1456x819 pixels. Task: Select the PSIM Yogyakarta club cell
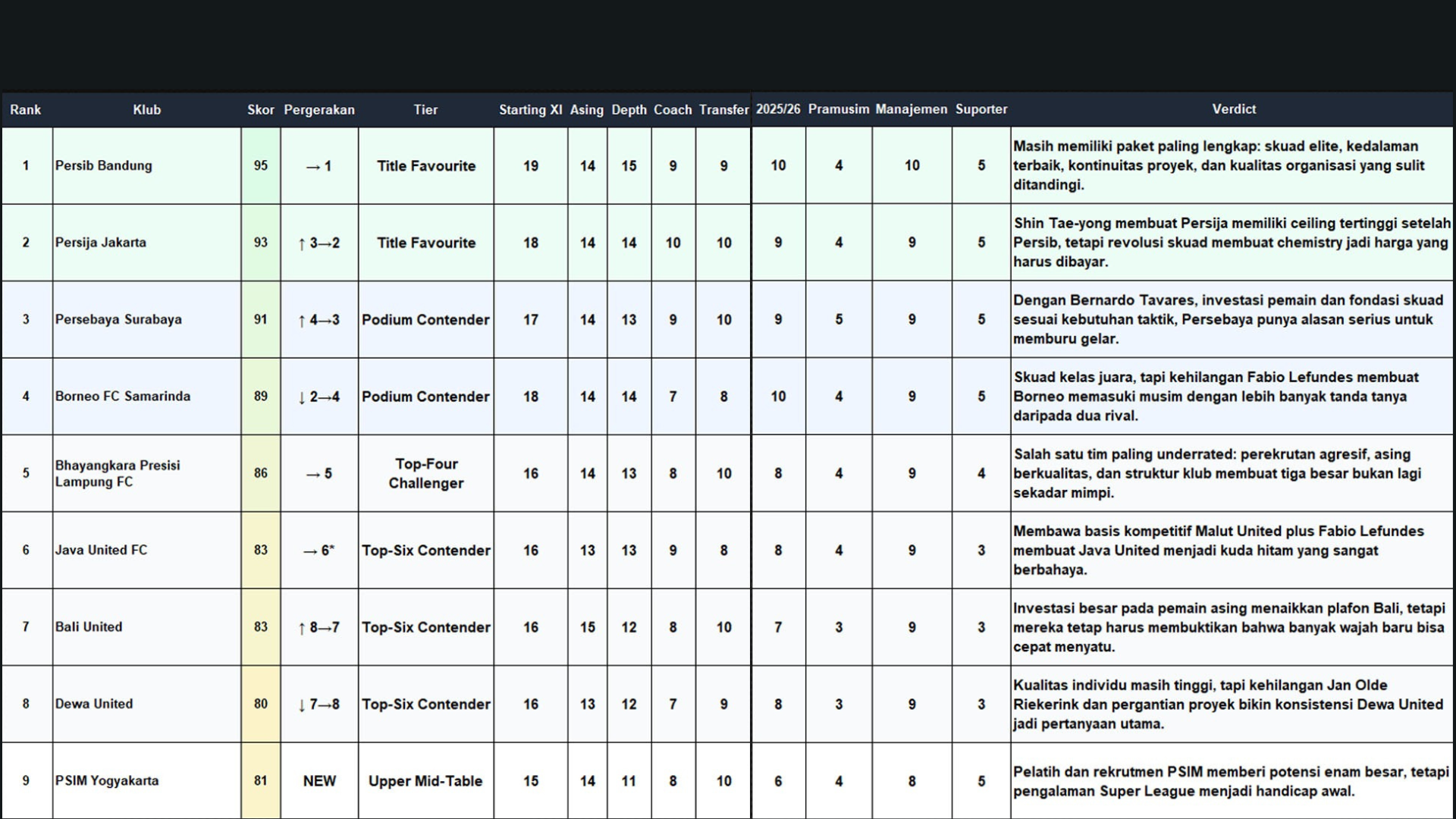[147, 780]
